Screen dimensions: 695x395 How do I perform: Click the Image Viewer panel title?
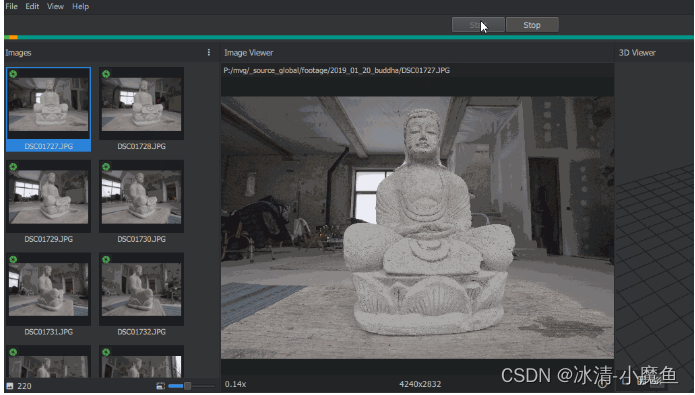click(249, 53)
